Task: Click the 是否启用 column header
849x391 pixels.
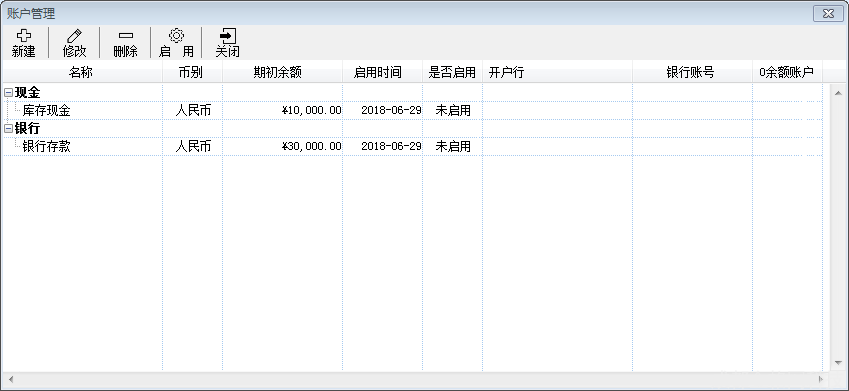Action: (x=453, y=72)
